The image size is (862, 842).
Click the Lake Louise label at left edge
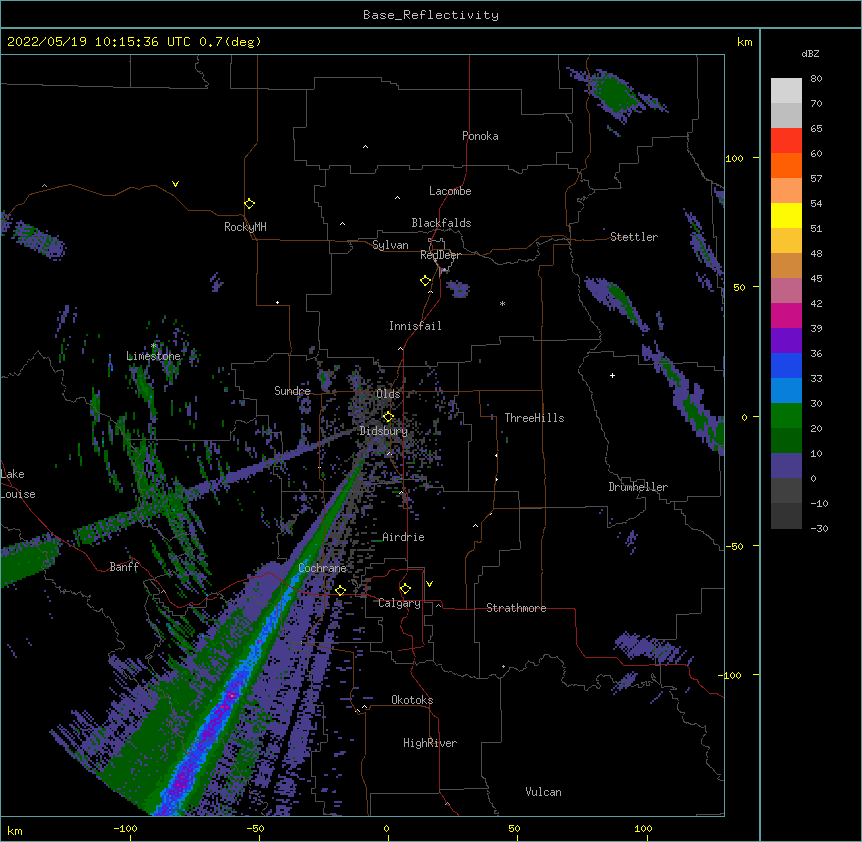point(18,484)
